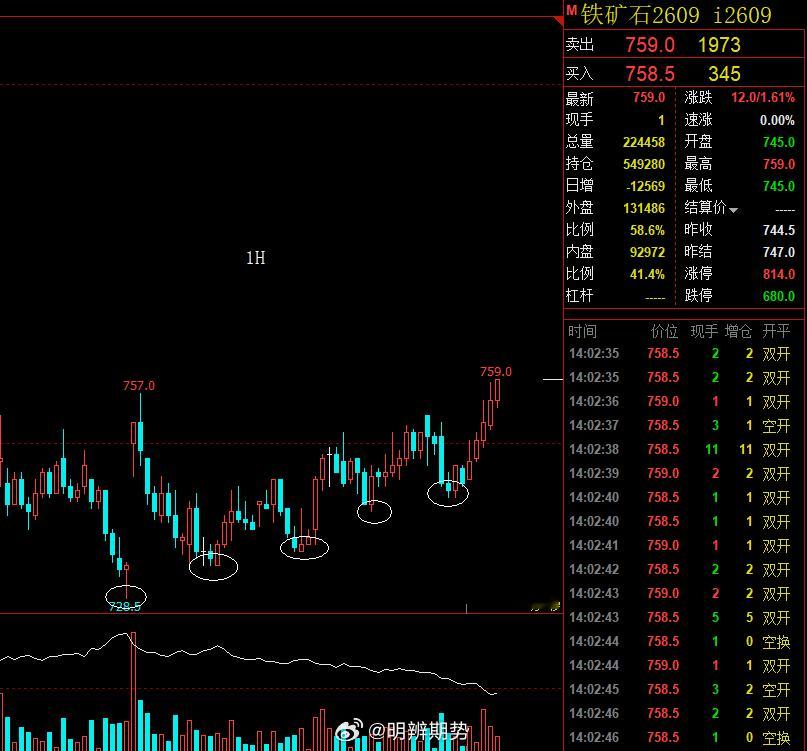Click the 涨跌 value 12.0/1.61%
Screen dimensions: 807x751
pyautogui.click(x=763, y=97)
